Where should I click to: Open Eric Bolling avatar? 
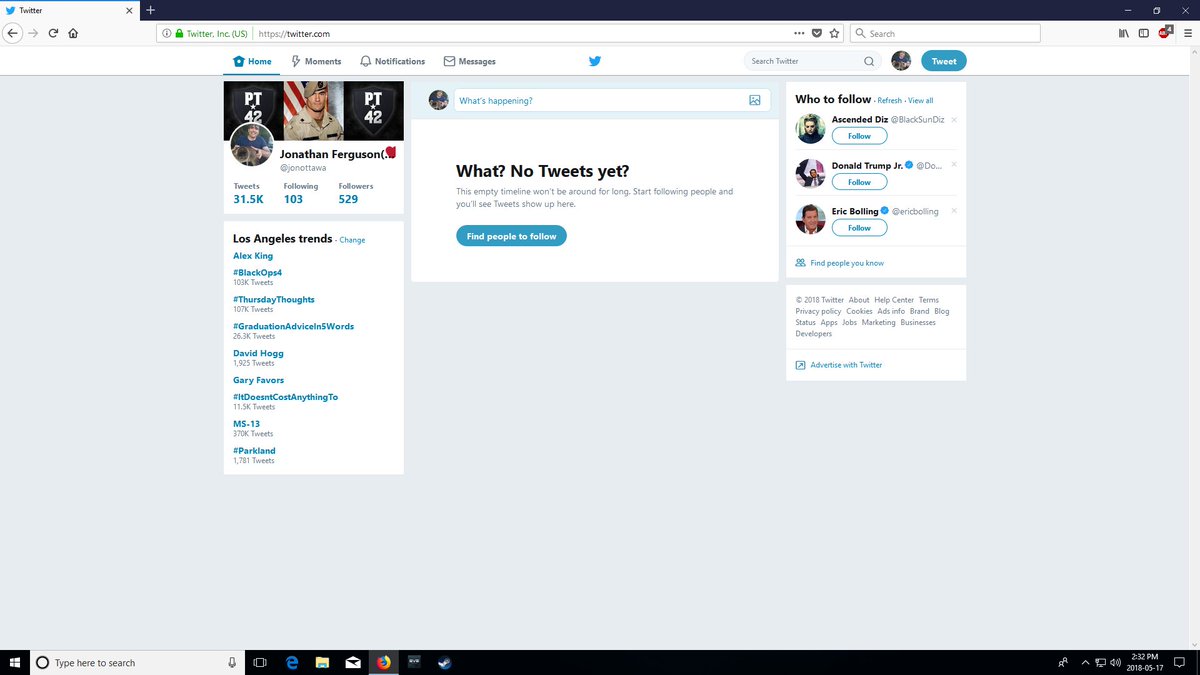coord(811,220)
